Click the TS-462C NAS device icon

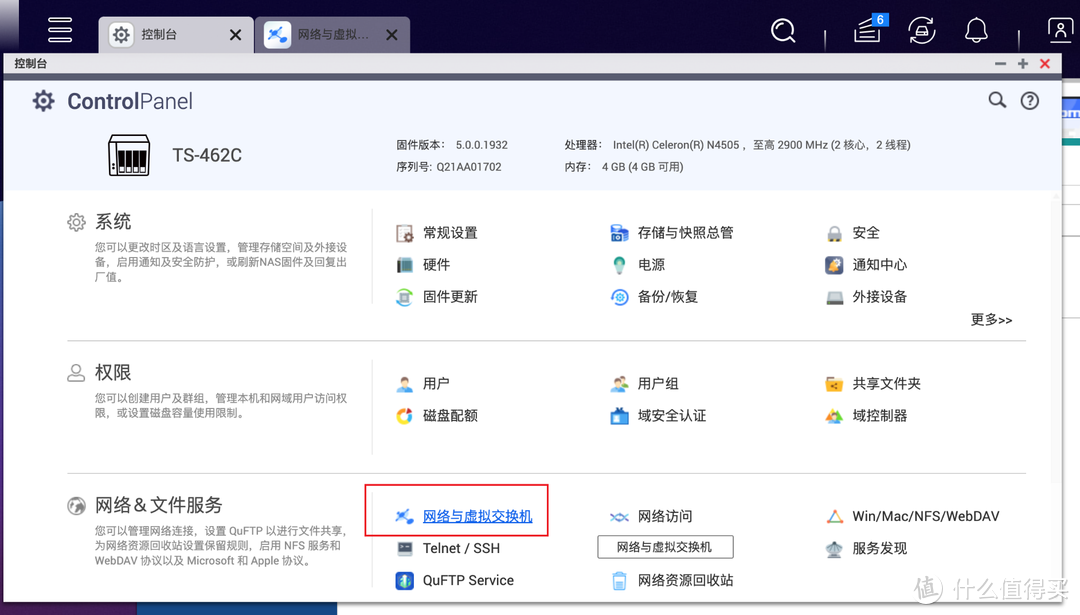[x=129, y=155]
